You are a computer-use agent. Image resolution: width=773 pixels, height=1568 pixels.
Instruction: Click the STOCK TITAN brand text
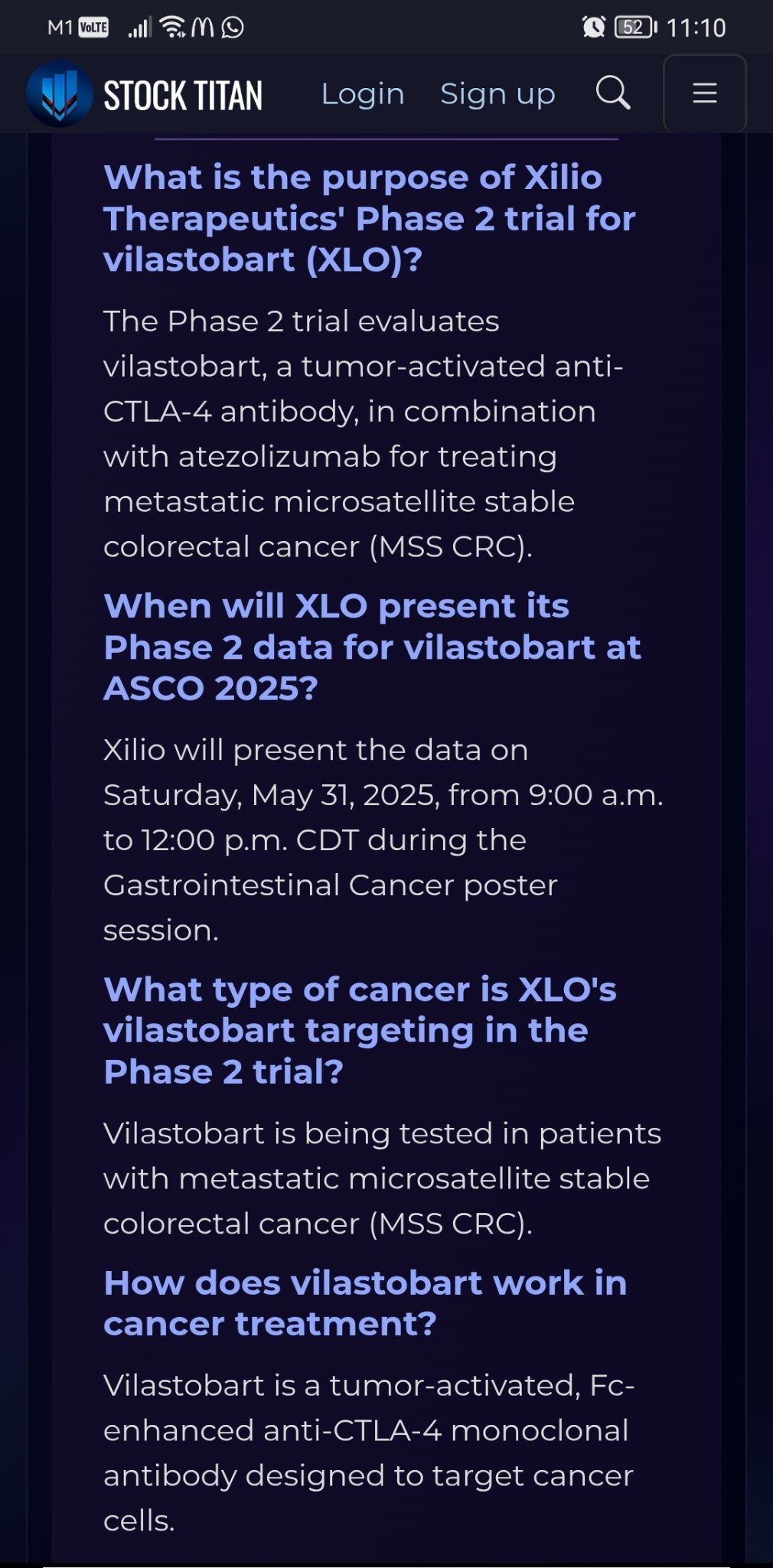[x=183, y=96]
